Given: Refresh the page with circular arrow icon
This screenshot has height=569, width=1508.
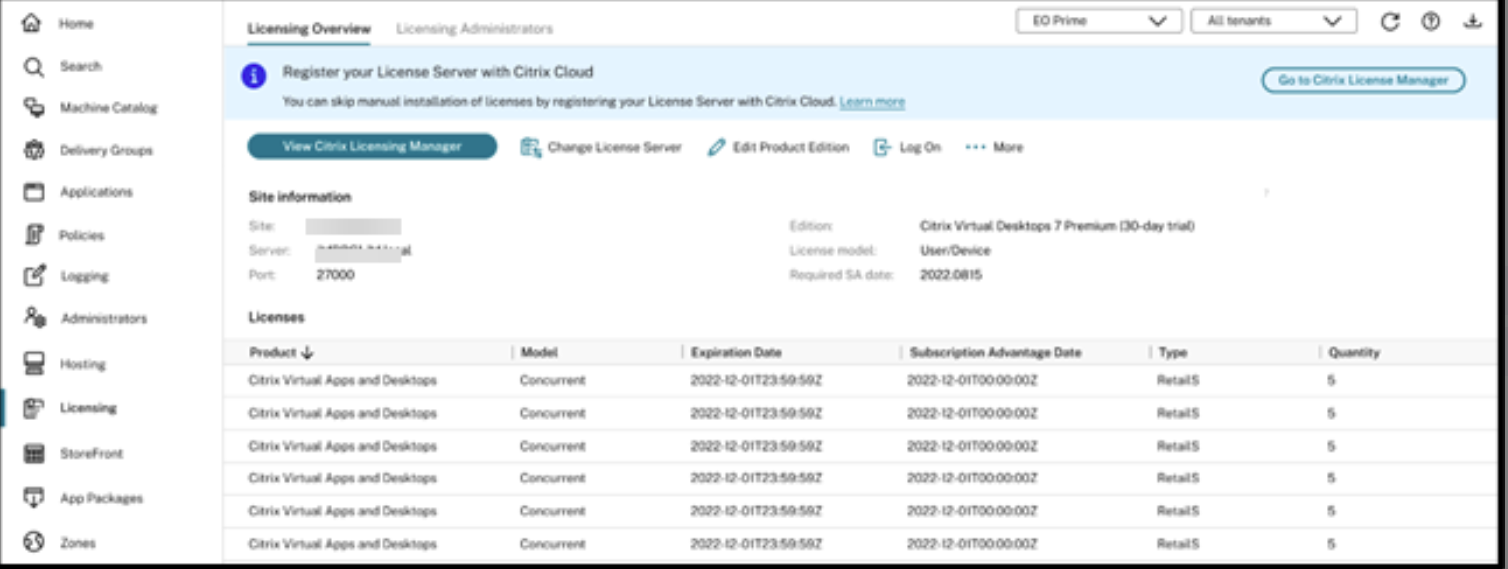Looking at the screenshot, I should click(1390, 22).
